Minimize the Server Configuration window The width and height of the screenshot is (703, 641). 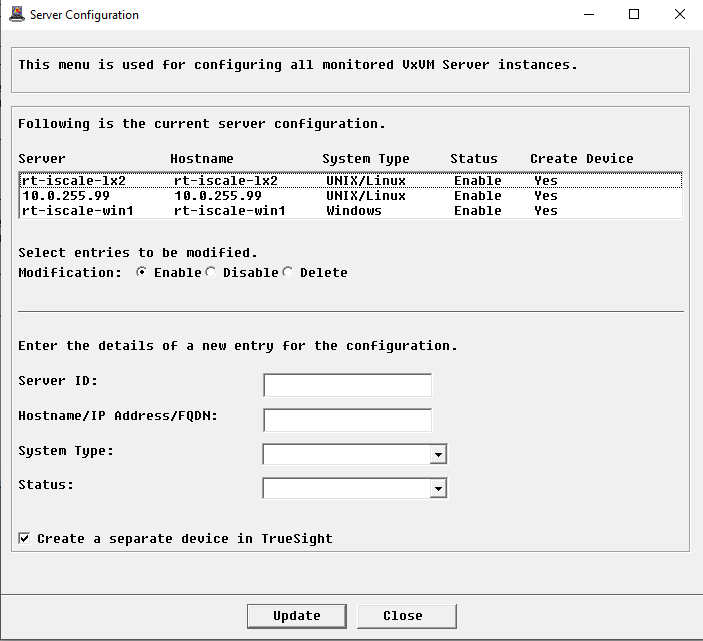[589, 14]
